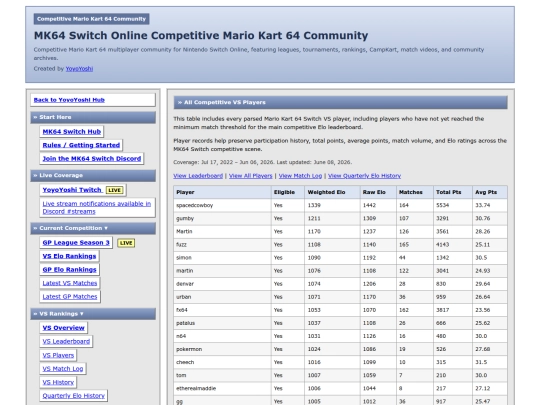
Task: Select player name spacedcowboy
Action: (x=195, y=205)
